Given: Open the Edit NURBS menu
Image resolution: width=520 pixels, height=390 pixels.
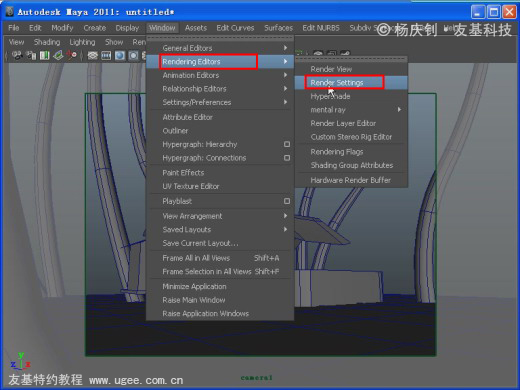Looking at the screenshot, I should click(321, 28).
